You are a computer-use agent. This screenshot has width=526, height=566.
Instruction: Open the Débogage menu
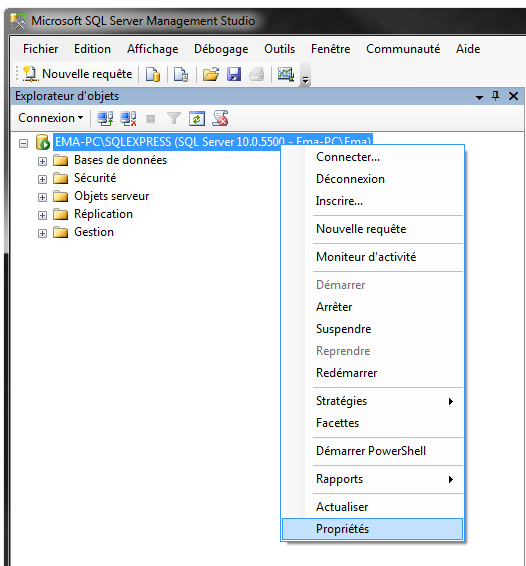(221, 49)
